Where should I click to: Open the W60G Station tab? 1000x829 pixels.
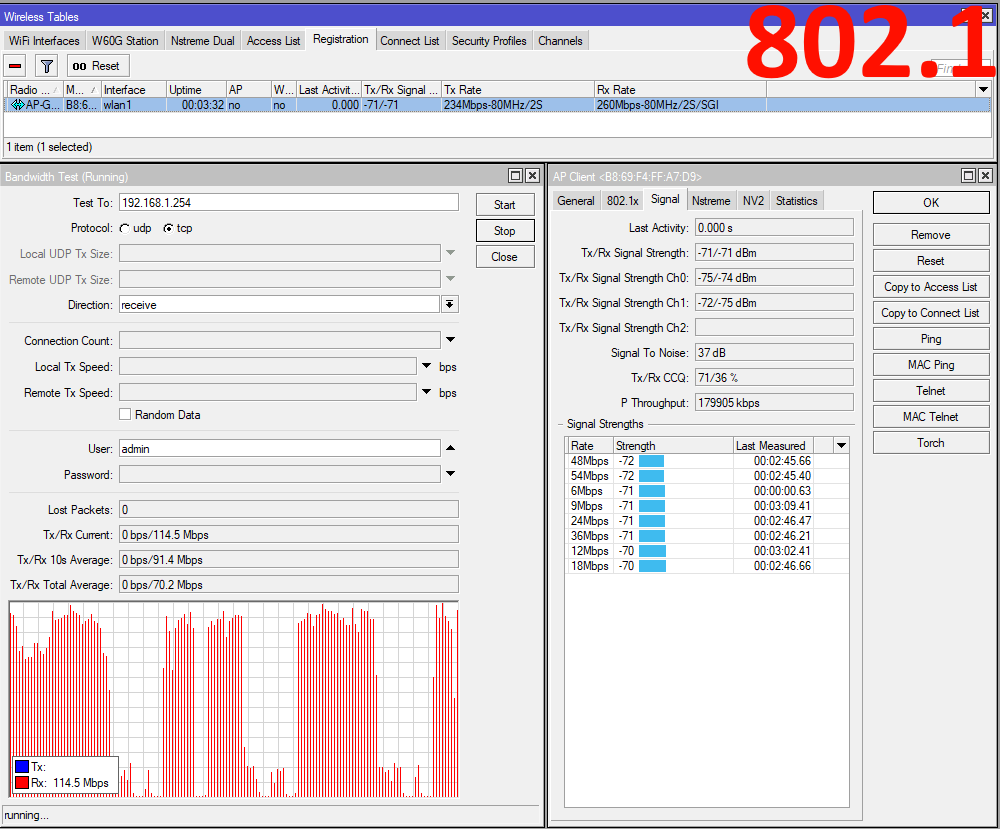point(125,41)
